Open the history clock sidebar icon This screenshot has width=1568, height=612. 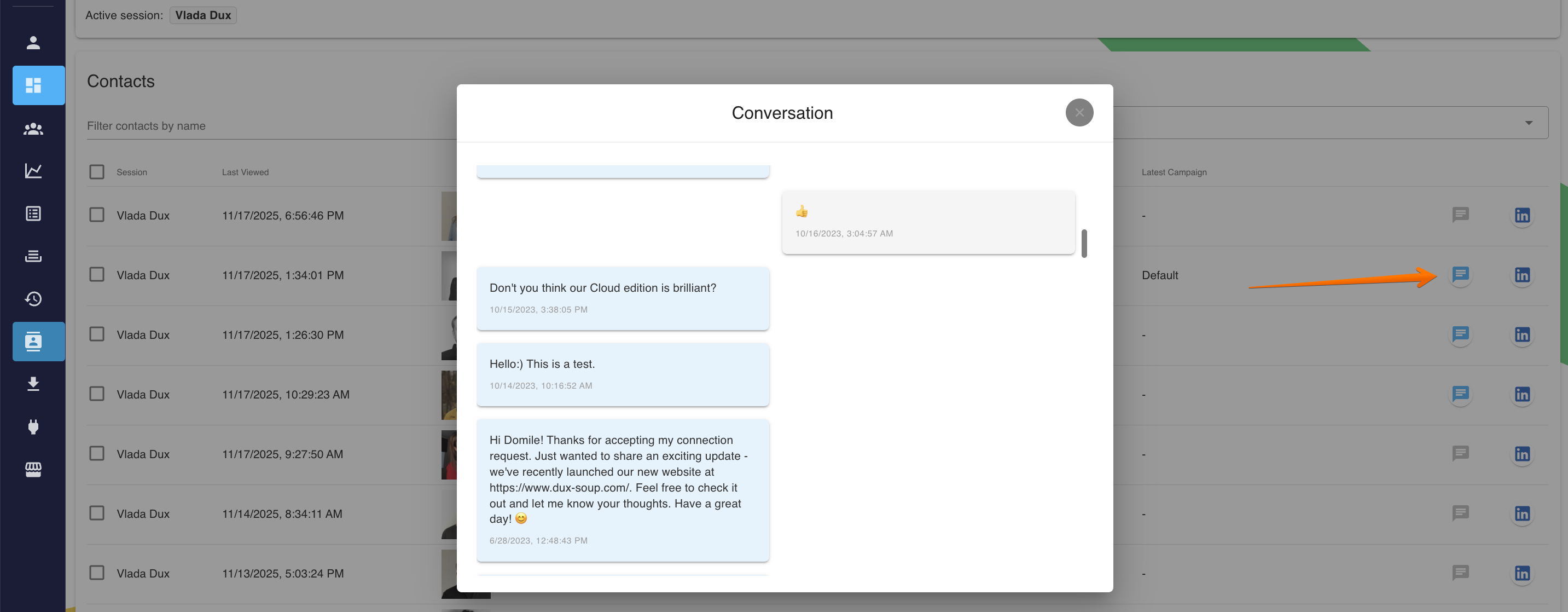pos(33,299)
